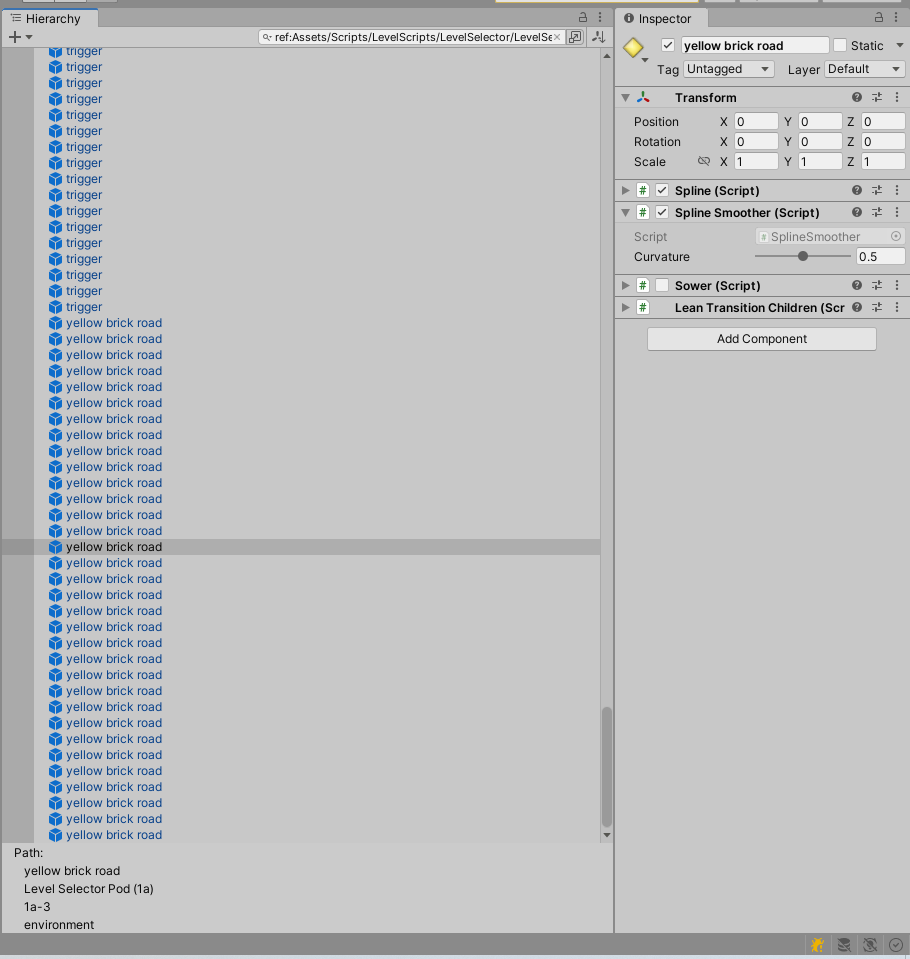Viewport: 910px width, 959px height.
Task: Click 'Level Selector Pod (1a)' in Path
Action: point(89,889)
